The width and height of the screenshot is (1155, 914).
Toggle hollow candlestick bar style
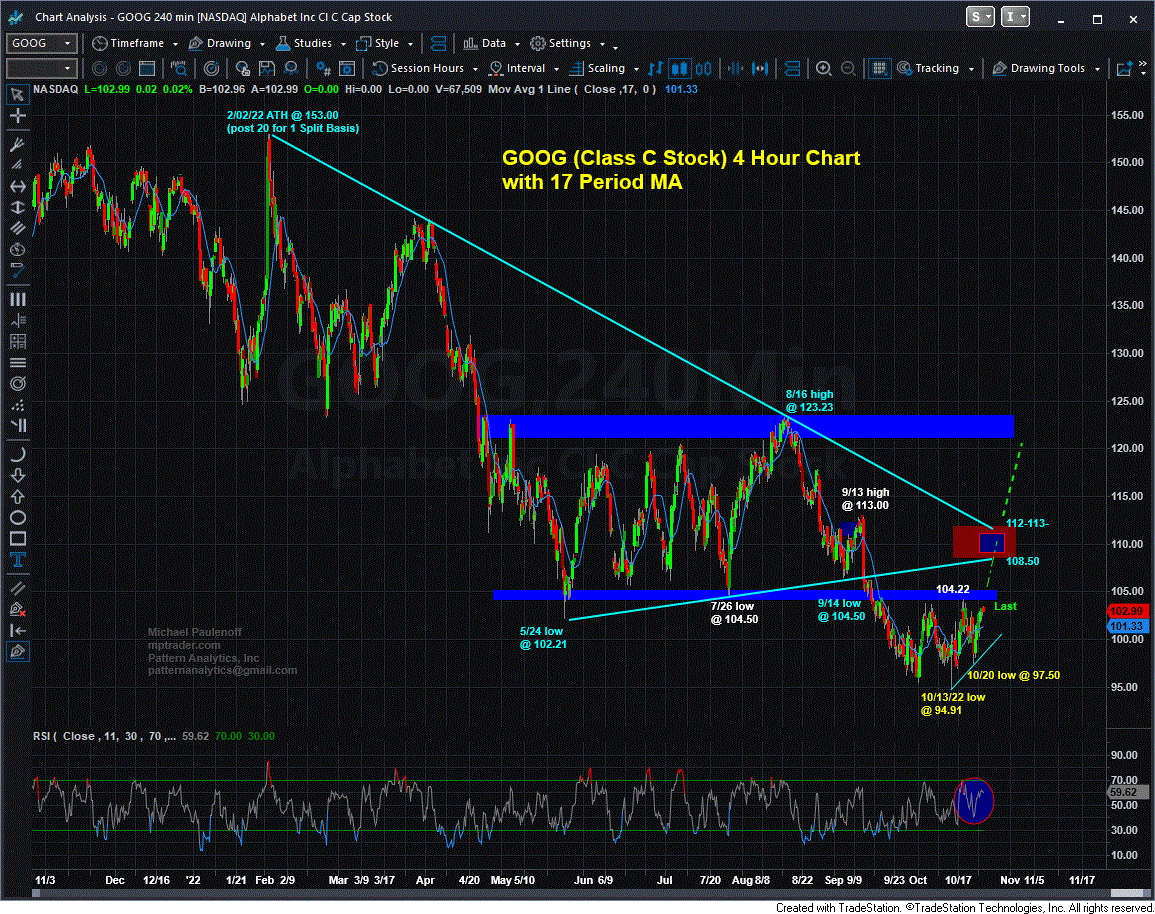coord(704,68)
